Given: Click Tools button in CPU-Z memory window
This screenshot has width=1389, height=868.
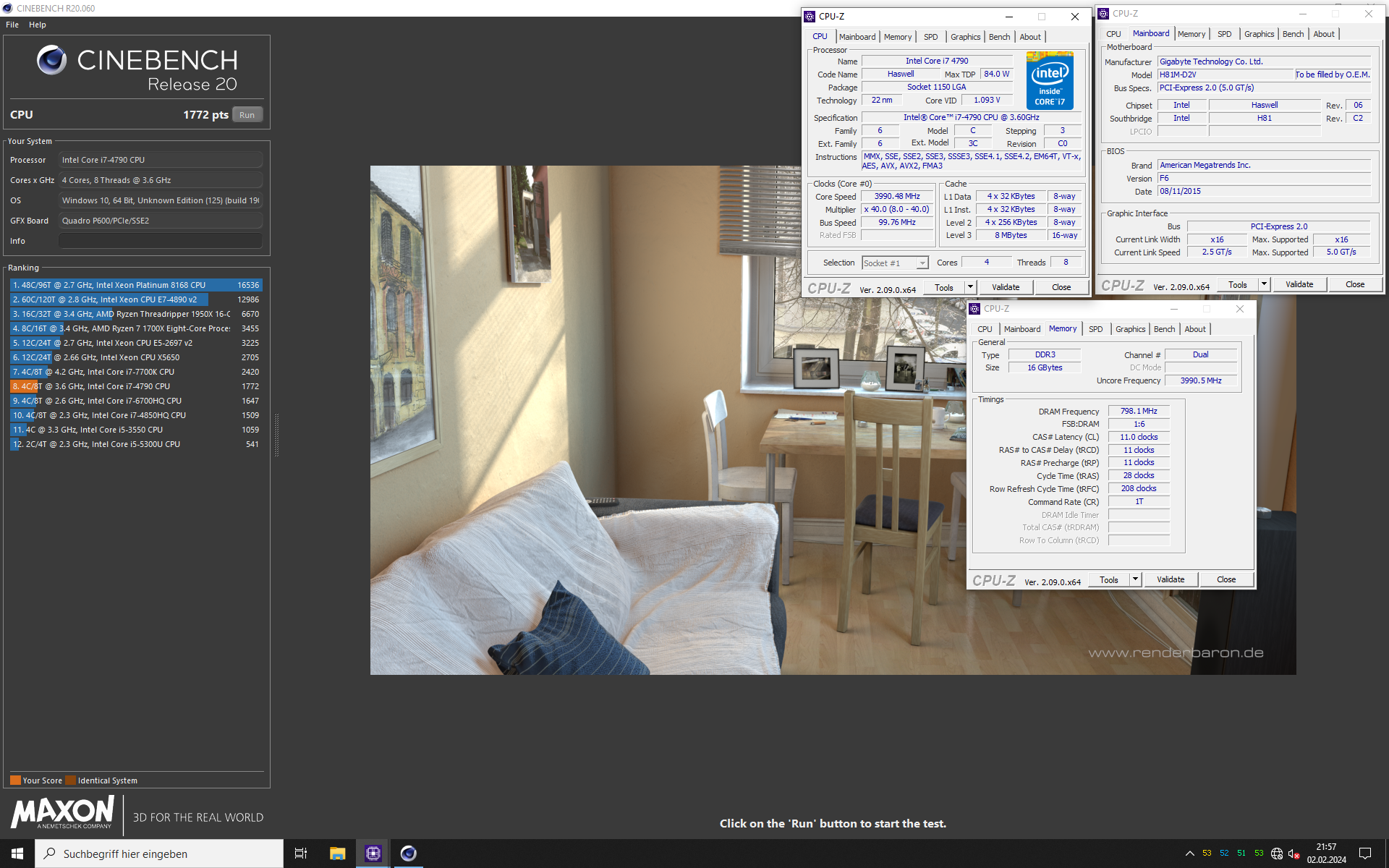Looking at the screenshot, I should [x=1109, y=579].
